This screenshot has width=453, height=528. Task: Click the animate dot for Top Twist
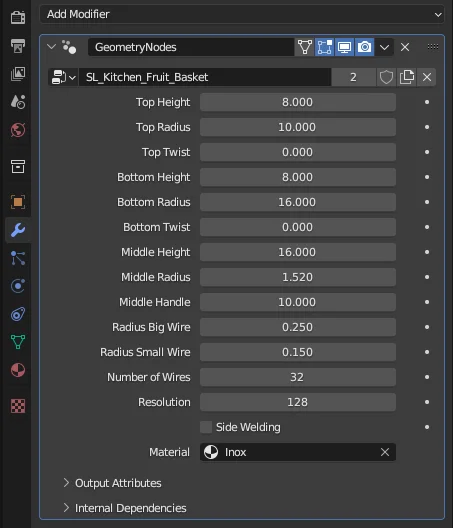[427, 152]
